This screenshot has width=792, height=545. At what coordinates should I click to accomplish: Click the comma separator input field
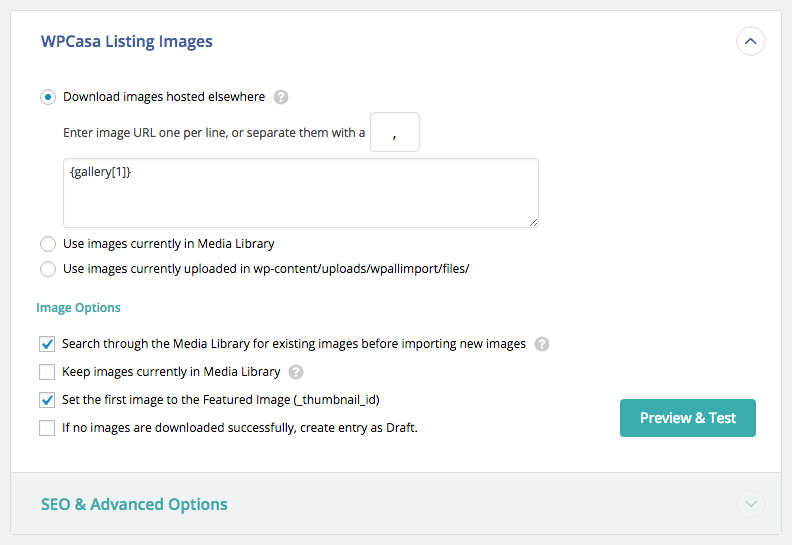pos(394,132)
